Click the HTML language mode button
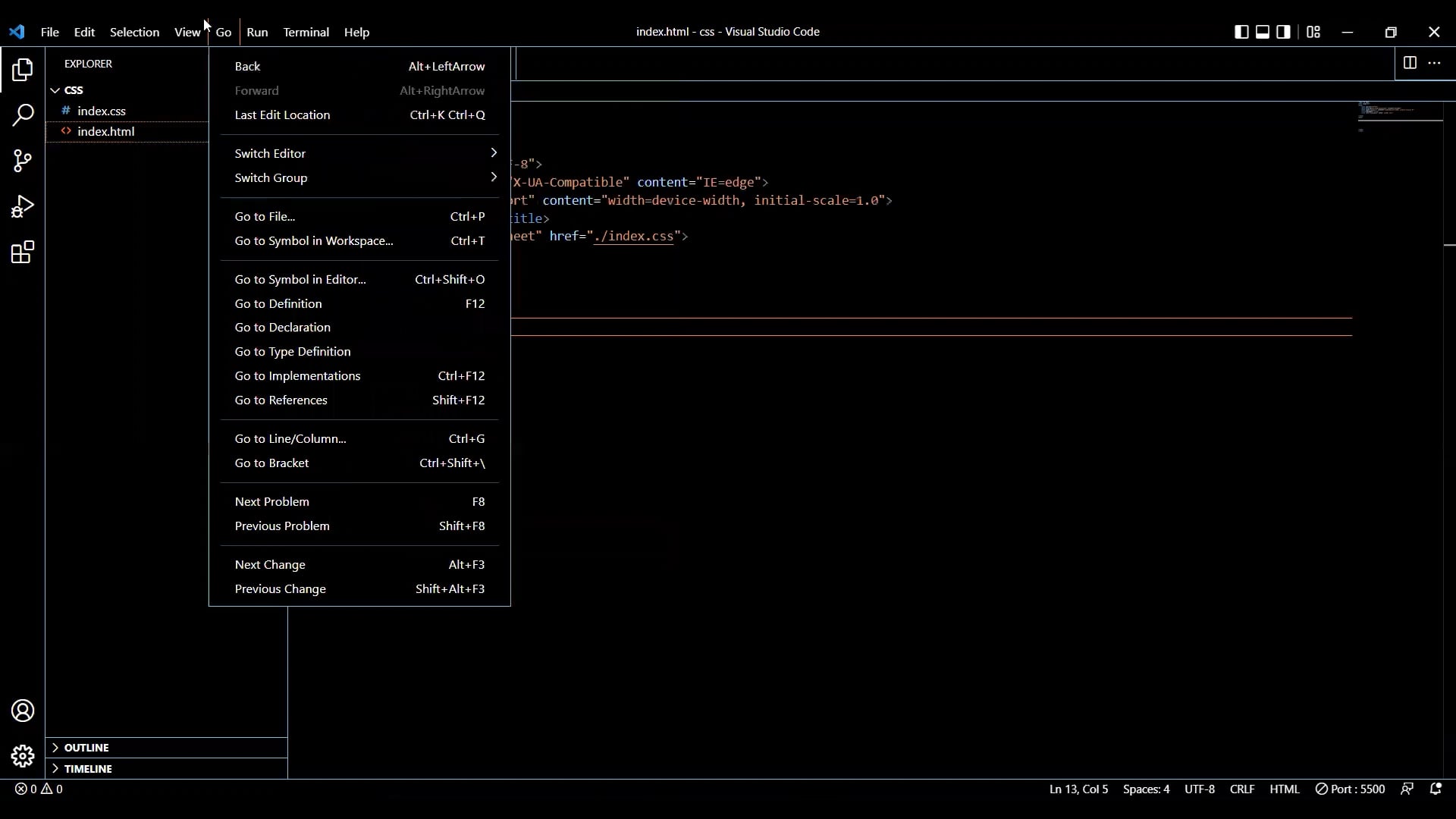Screen dimensions: 1456x819 (x=1285, y=789)
